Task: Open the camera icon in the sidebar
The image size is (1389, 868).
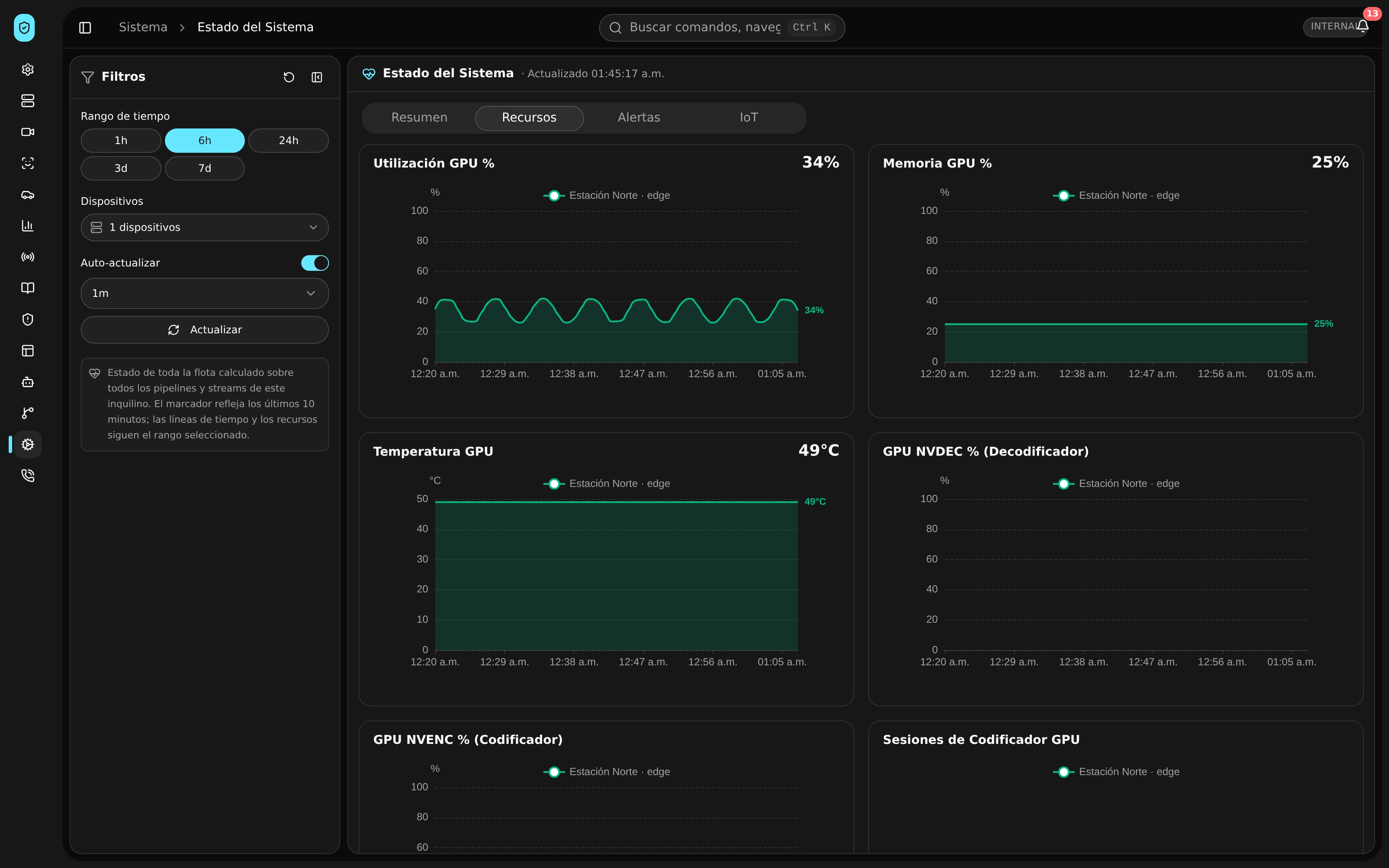Action: point(27,132)
